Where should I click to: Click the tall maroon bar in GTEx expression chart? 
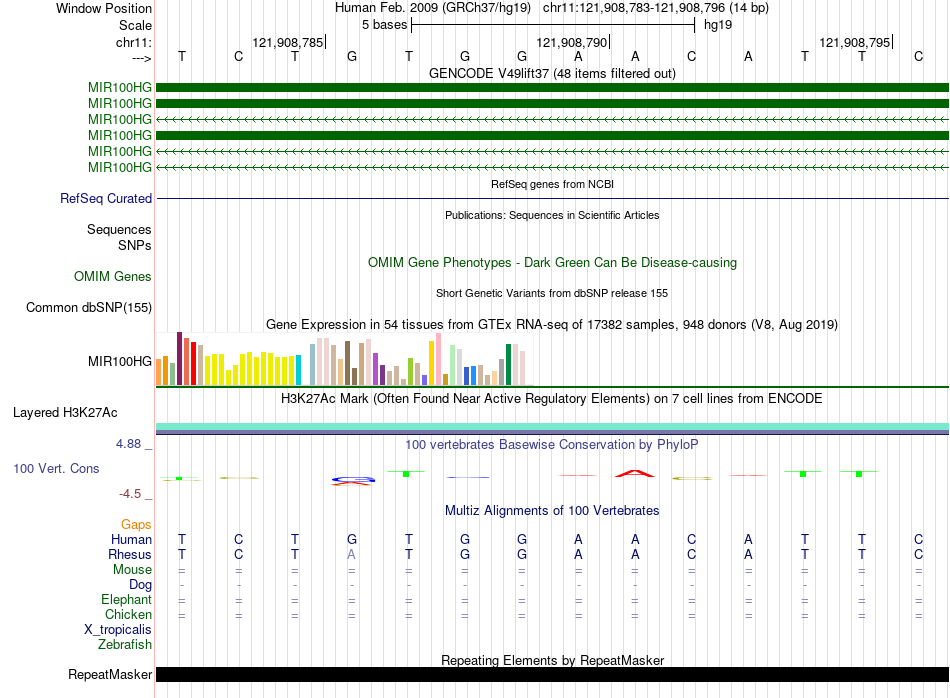click(x=179, y=359)
